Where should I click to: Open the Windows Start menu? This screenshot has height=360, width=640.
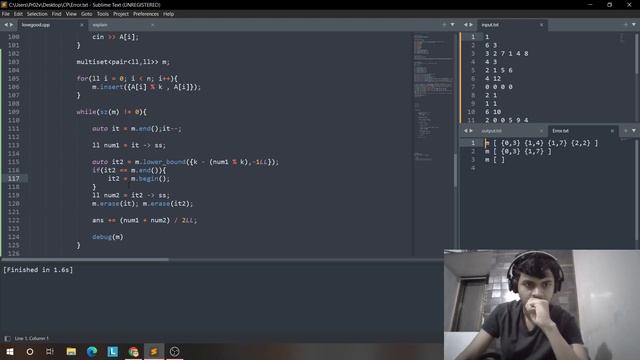10,351
